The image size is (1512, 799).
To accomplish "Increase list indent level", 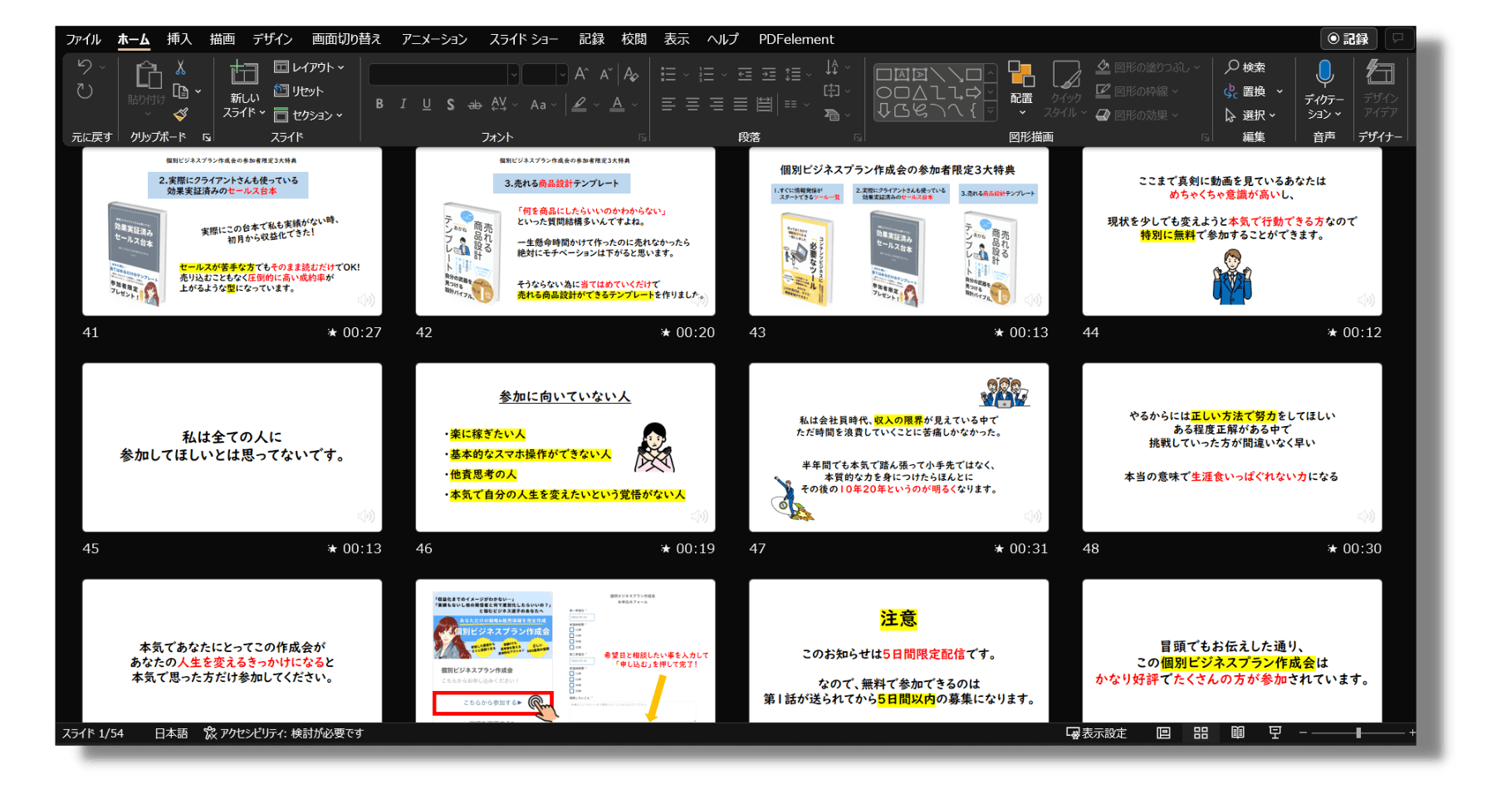I will point(769,75).
